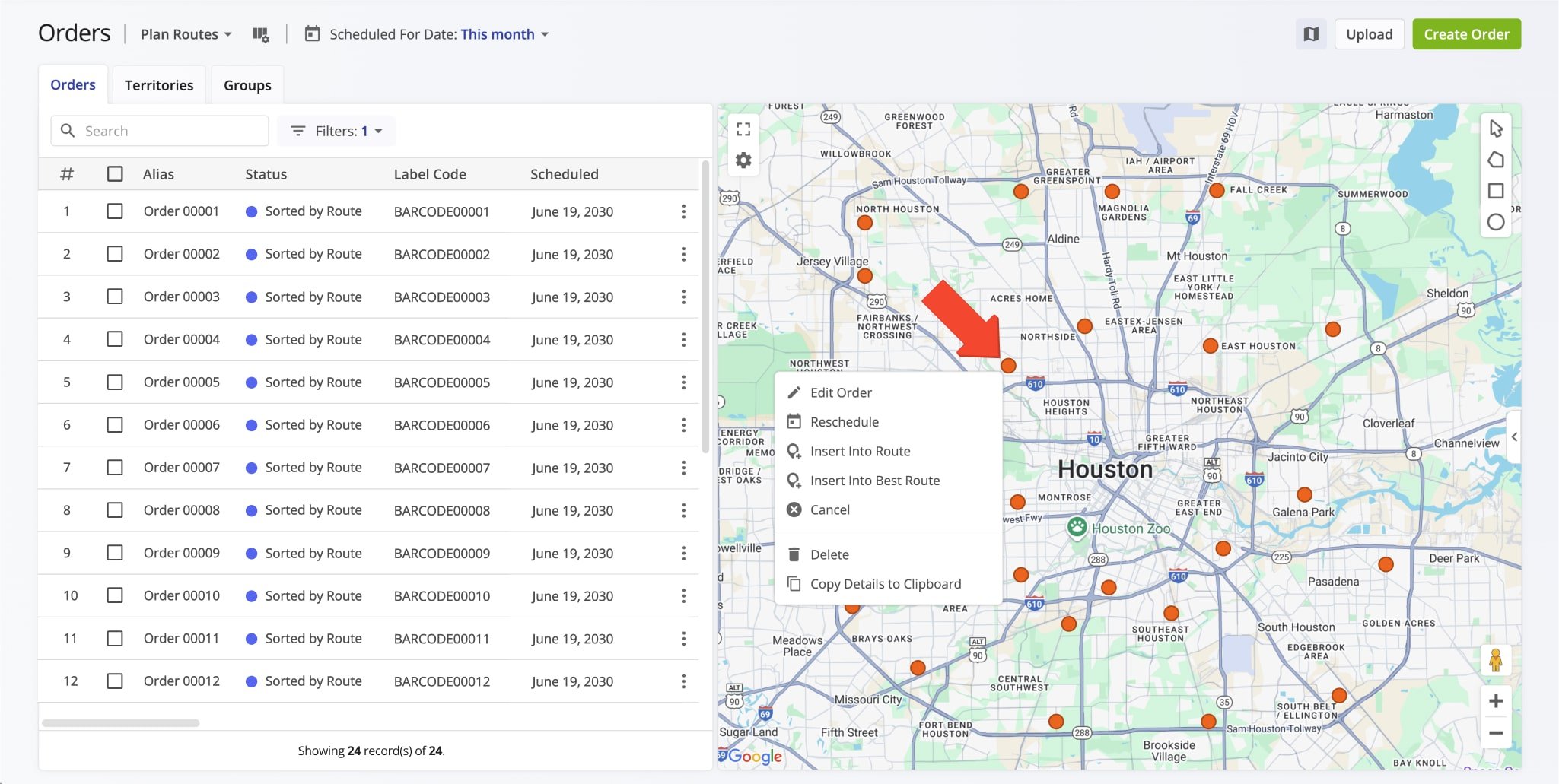Click the Street View pegman icon
Viewport: 1559px width, 784px height.
click(1495, 659)
